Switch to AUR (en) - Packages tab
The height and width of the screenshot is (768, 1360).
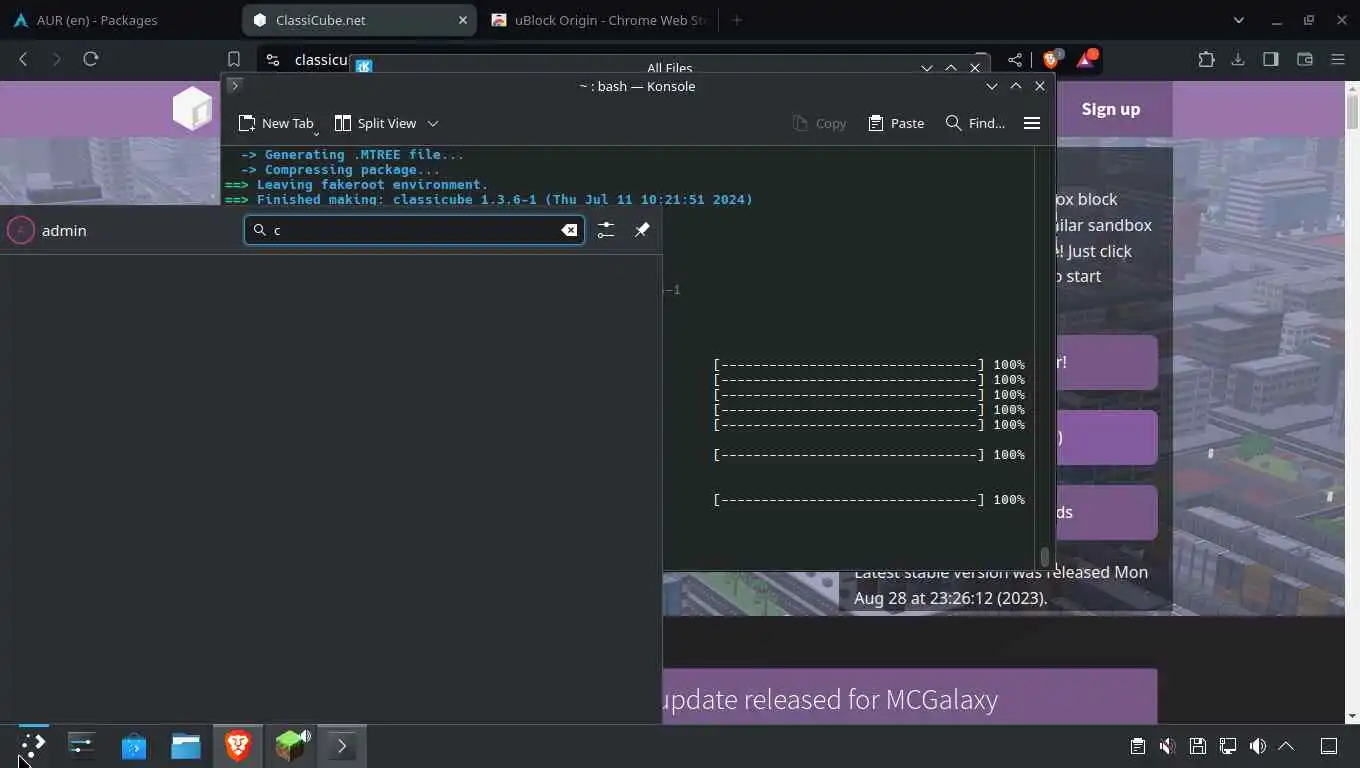[96, 20]
